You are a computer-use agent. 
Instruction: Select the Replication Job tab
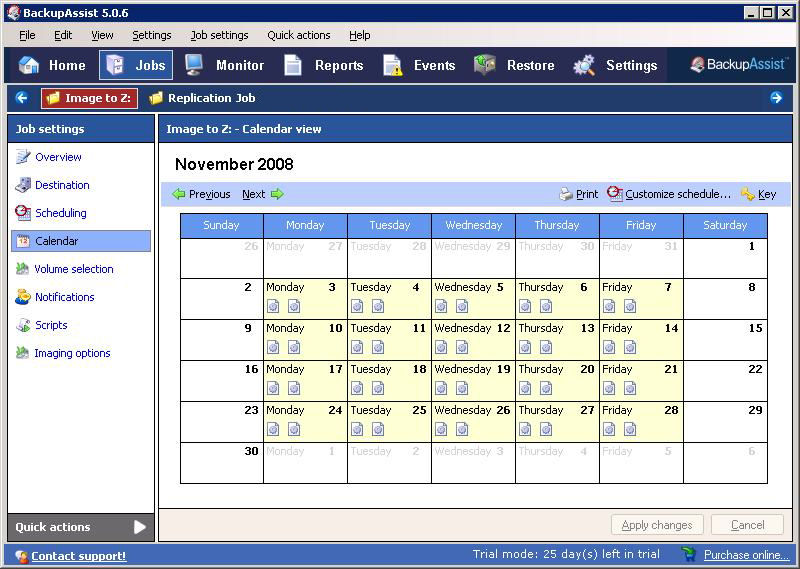[202, 98]
